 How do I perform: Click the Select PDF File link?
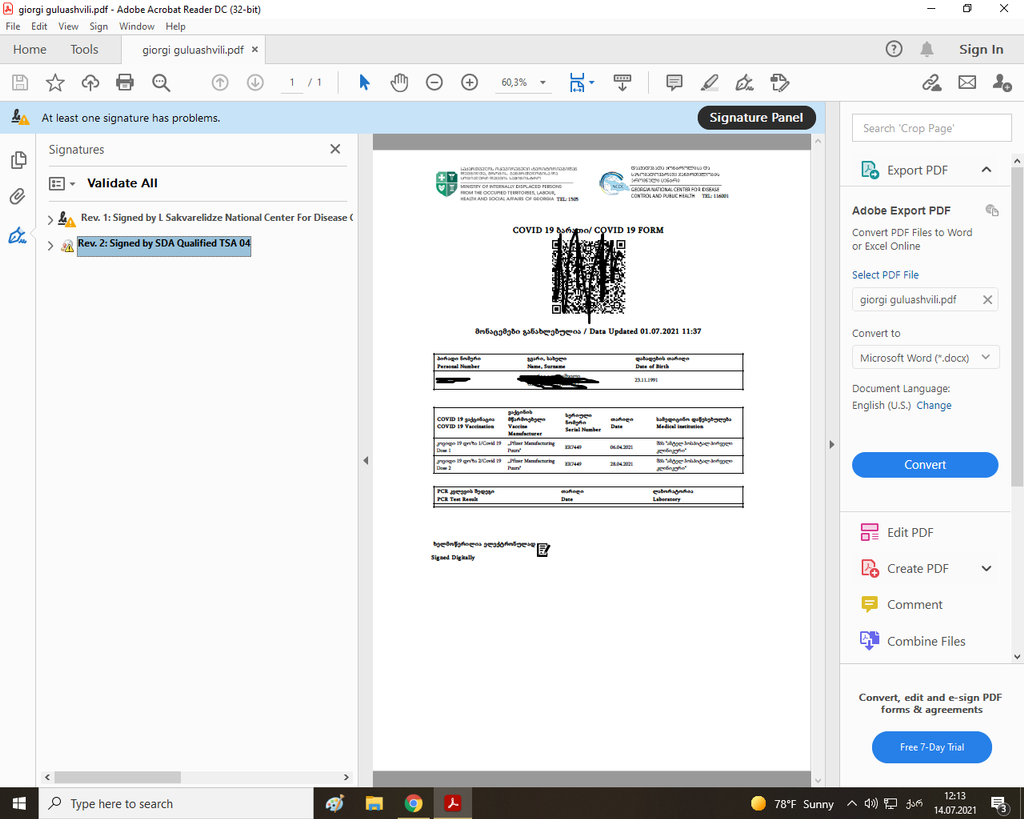tap(885, 275)
